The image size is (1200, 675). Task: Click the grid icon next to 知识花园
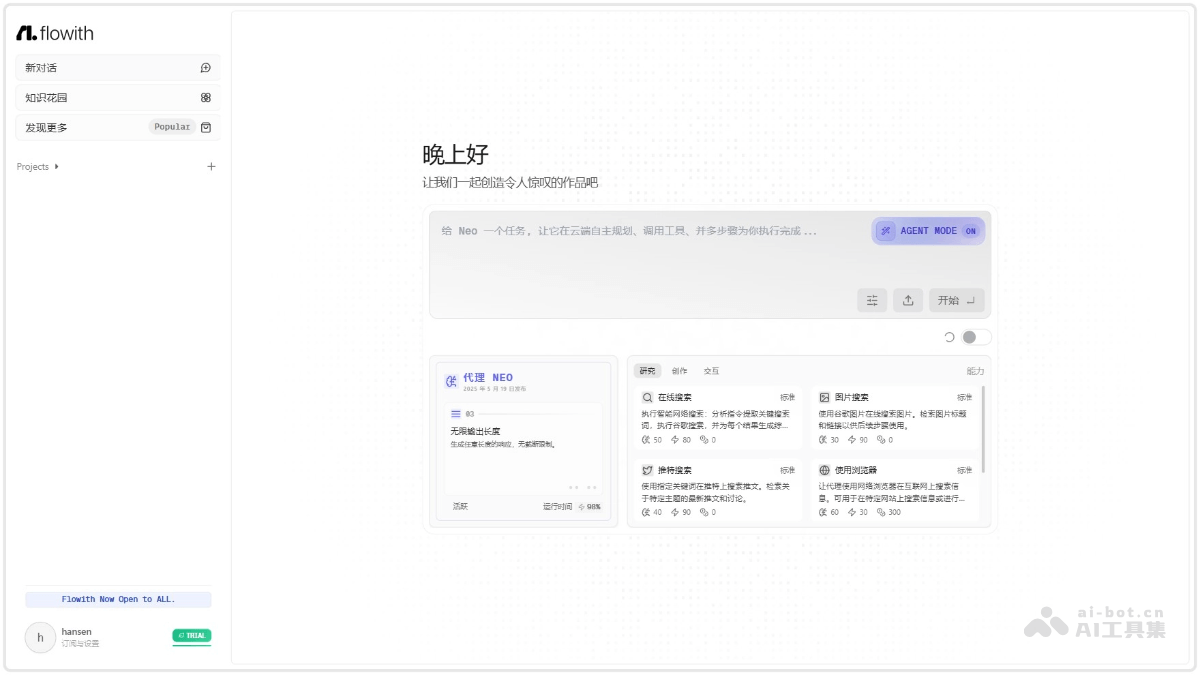pyautogui.click(x=207, y=97)
